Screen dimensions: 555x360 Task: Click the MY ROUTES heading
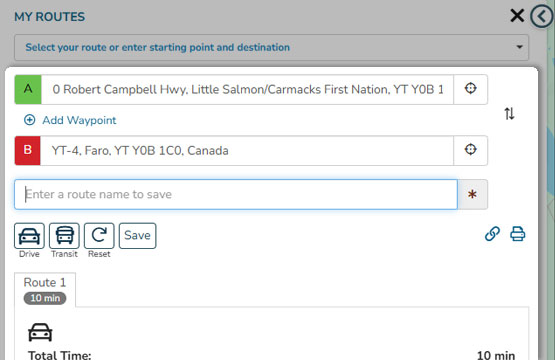50,17
